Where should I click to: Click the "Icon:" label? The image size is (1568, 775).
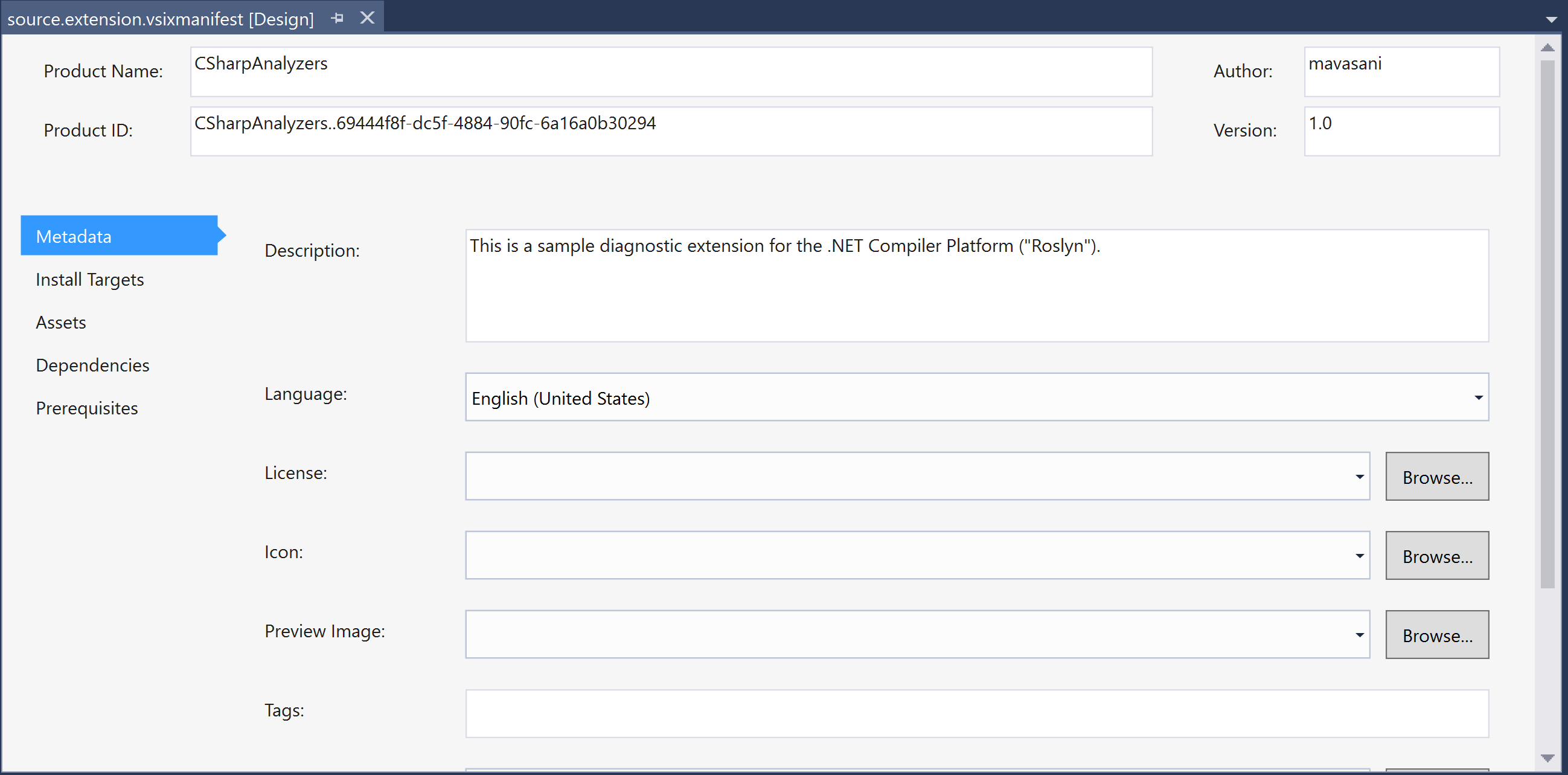tap(283, 552)
